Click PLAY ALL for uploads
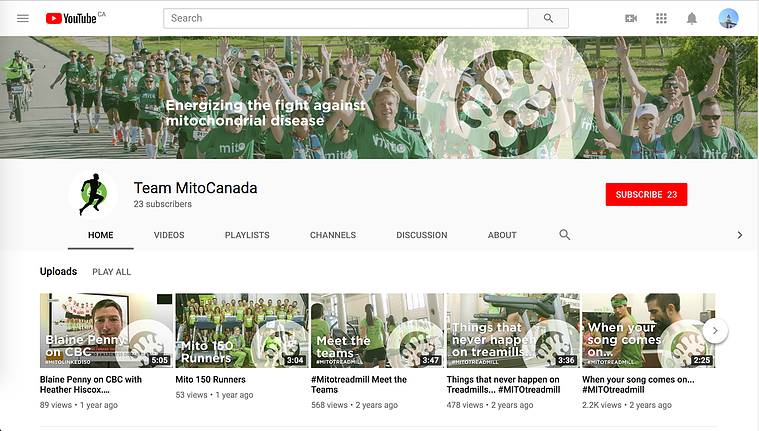The height and width of the screenshot is (431, 759). 111,272
